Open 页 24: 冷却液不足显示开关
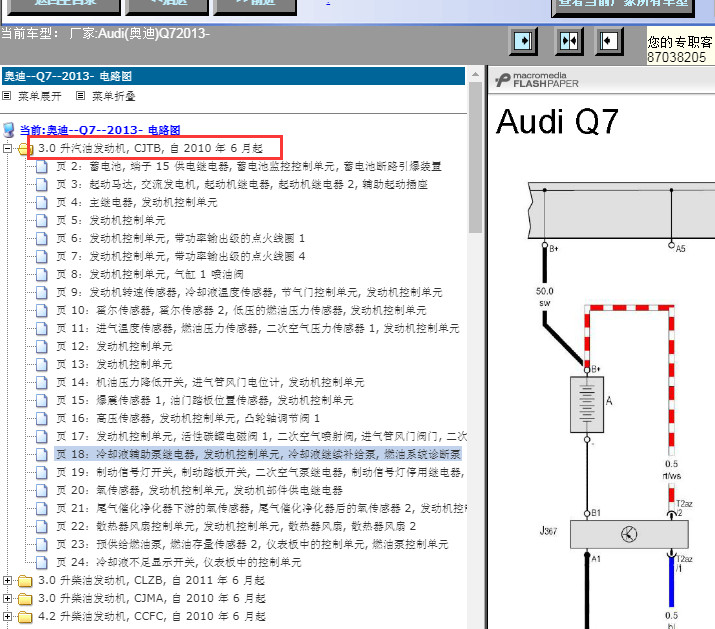 179,562
